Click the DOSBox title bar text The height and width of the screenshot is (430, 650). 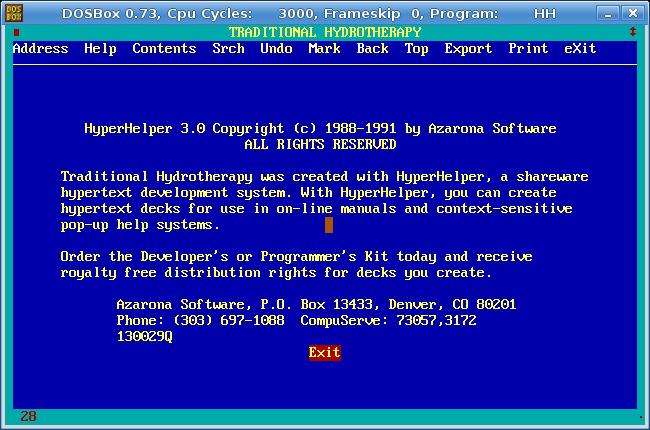point(309,14)
